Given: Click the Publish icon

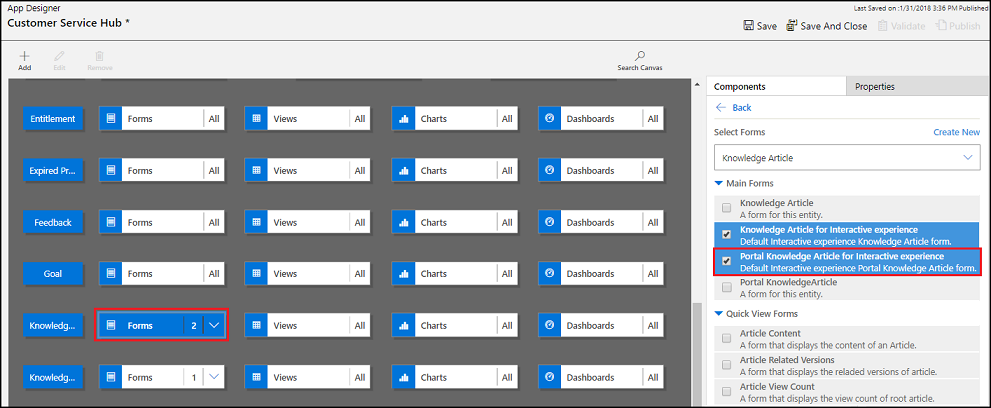Looking at the screenshot, I should [942, 26].
